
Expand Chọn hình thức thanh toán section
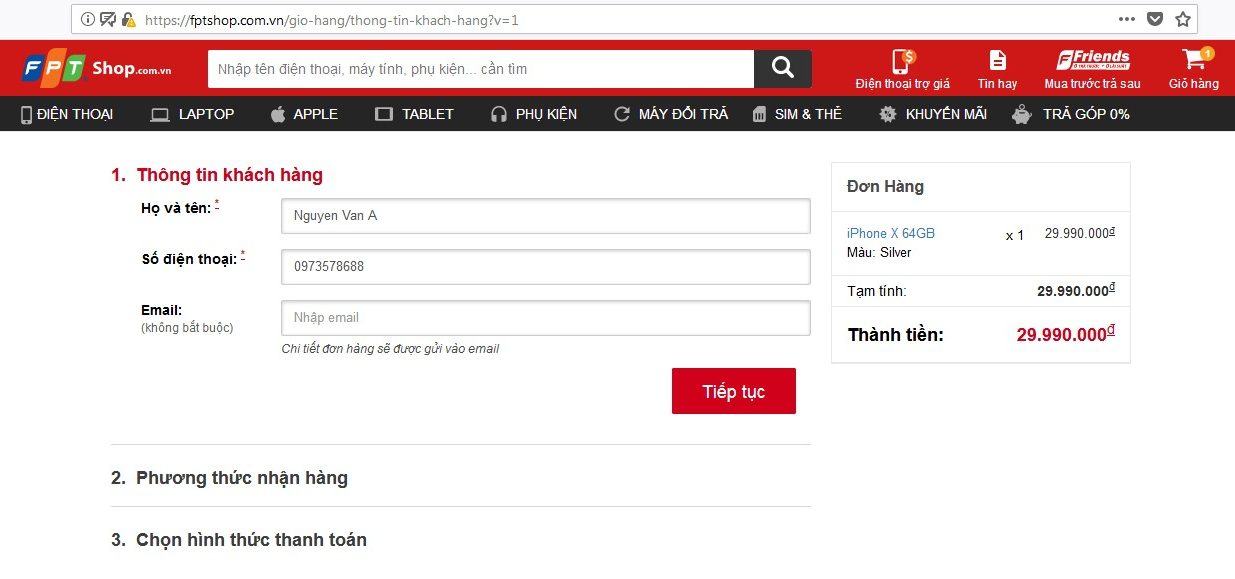pos(251,540)
